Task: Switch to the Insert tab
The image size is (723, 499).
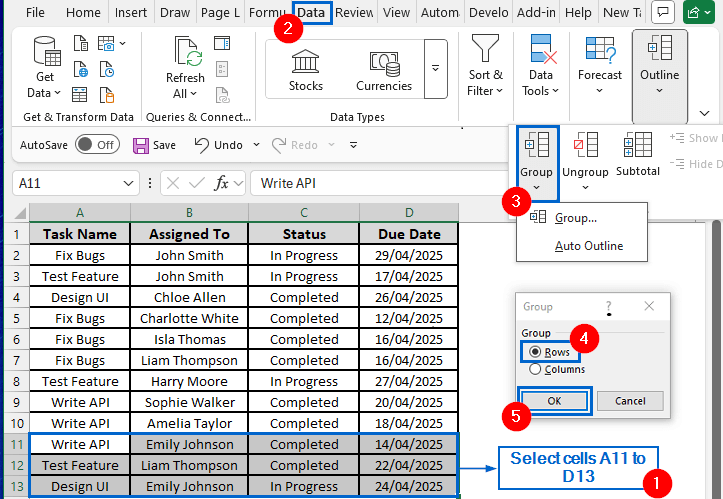Action: pyautogui.click(x=131, y=12)
